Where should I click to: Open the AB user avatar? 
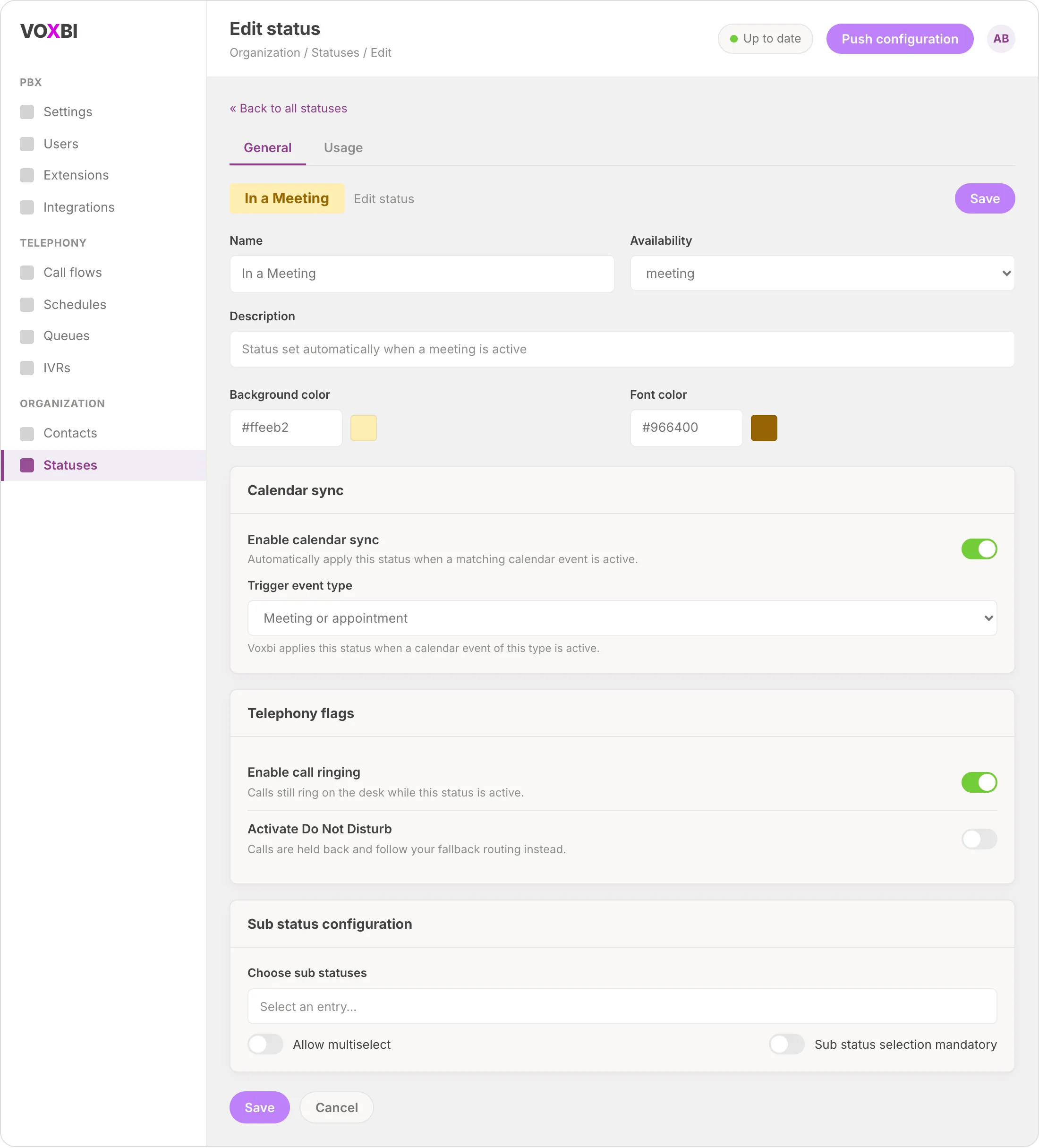click(1001, 39)
